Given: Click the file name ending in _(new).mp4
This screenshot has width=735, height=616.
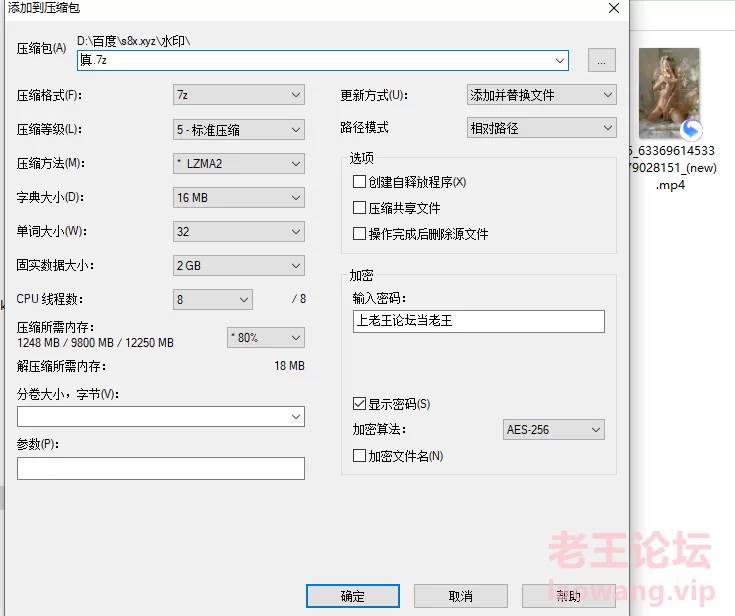Looking at the screenshot, I should coord(673,167).
